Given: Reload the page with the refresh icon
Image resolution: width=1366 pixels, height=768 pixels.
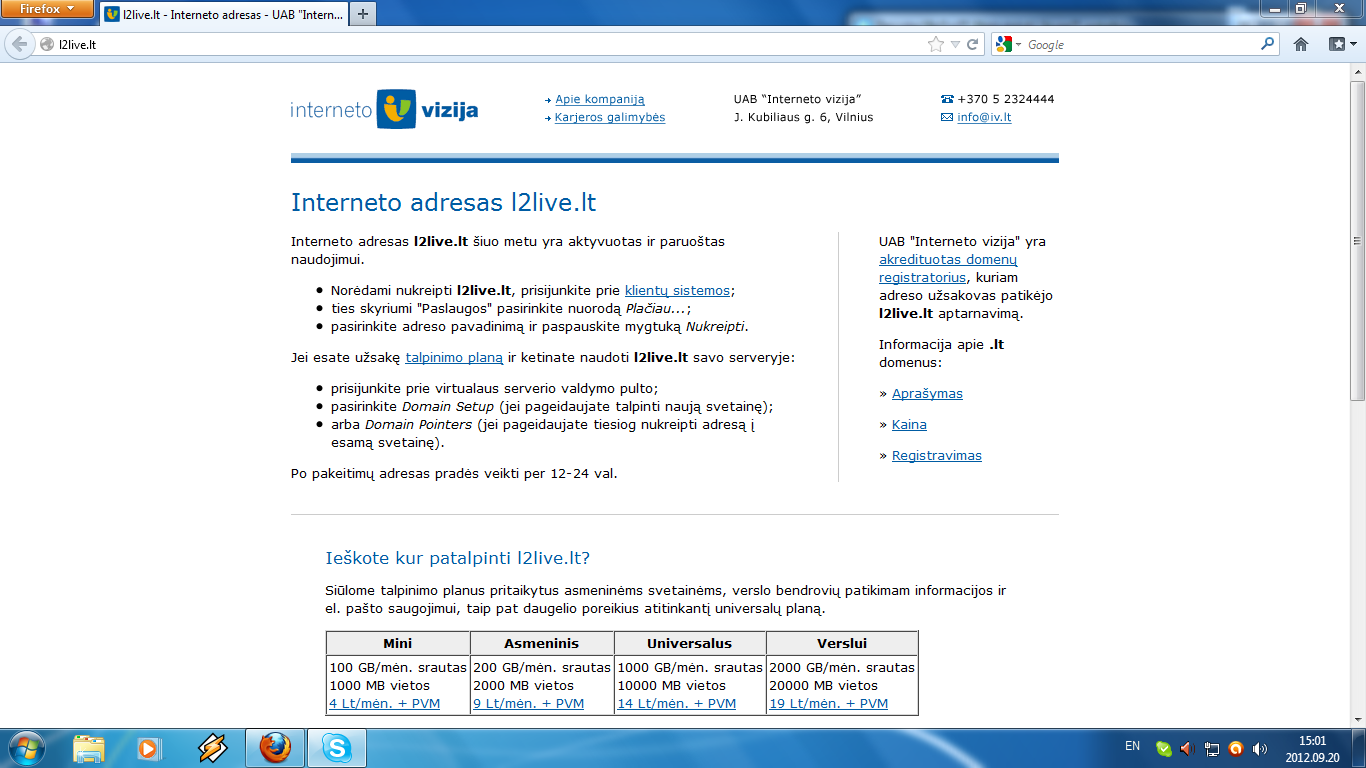Looking at the screenshot, I should (x=972, y=44).
